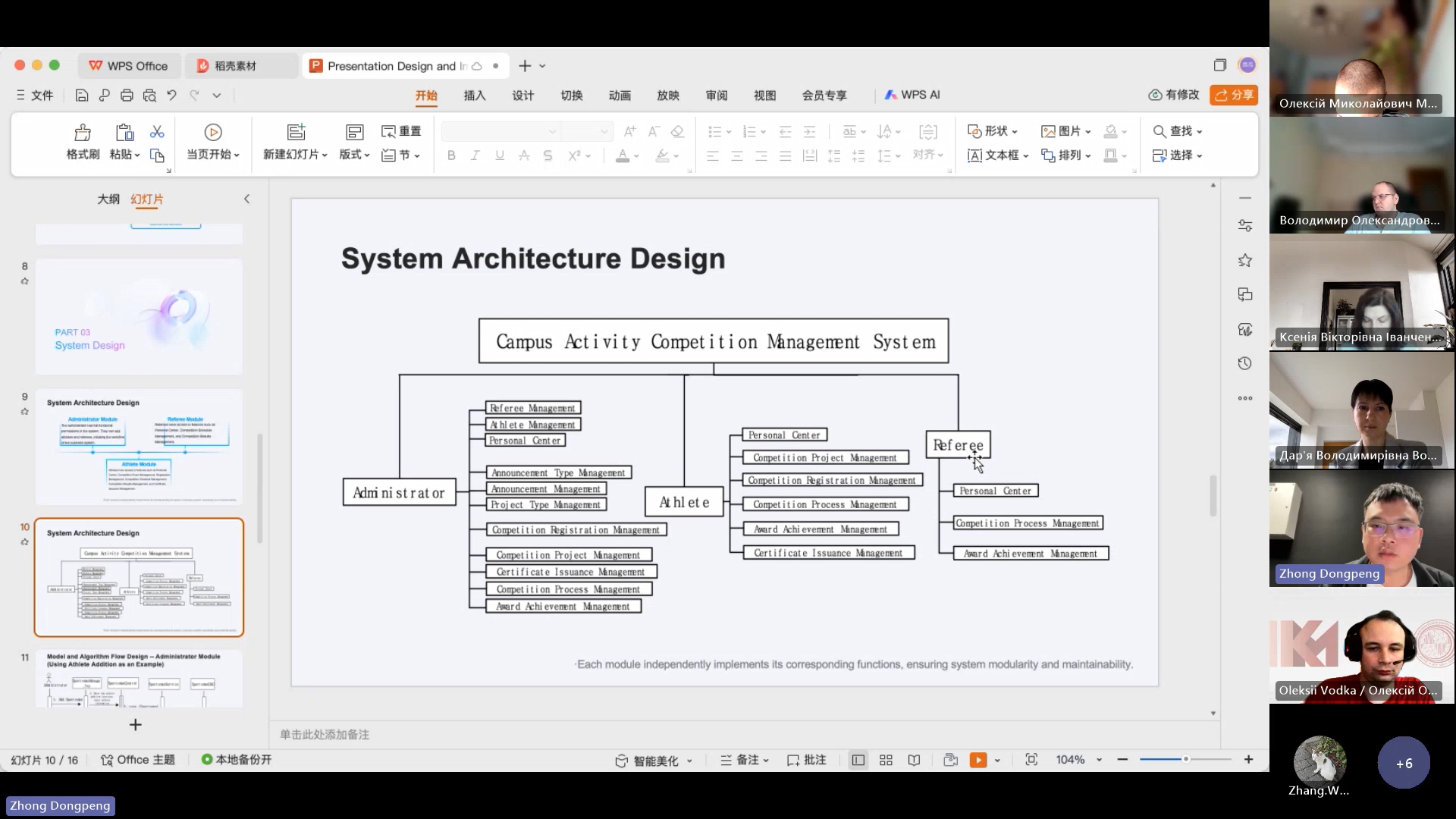The image size is (1456, 819).
Task: Click the Format Painter (格式刷) icon
Action: coord(83,133)
